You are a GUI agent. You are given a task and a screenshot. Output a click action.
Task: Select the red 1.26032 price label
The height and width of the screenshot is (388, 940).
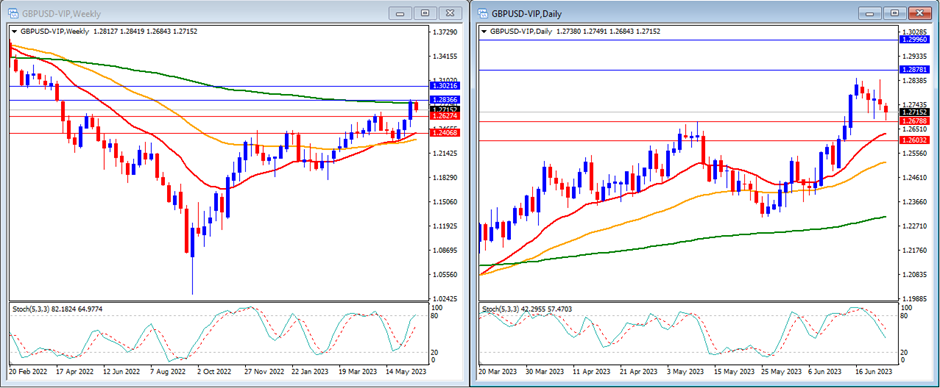point(914,140)
